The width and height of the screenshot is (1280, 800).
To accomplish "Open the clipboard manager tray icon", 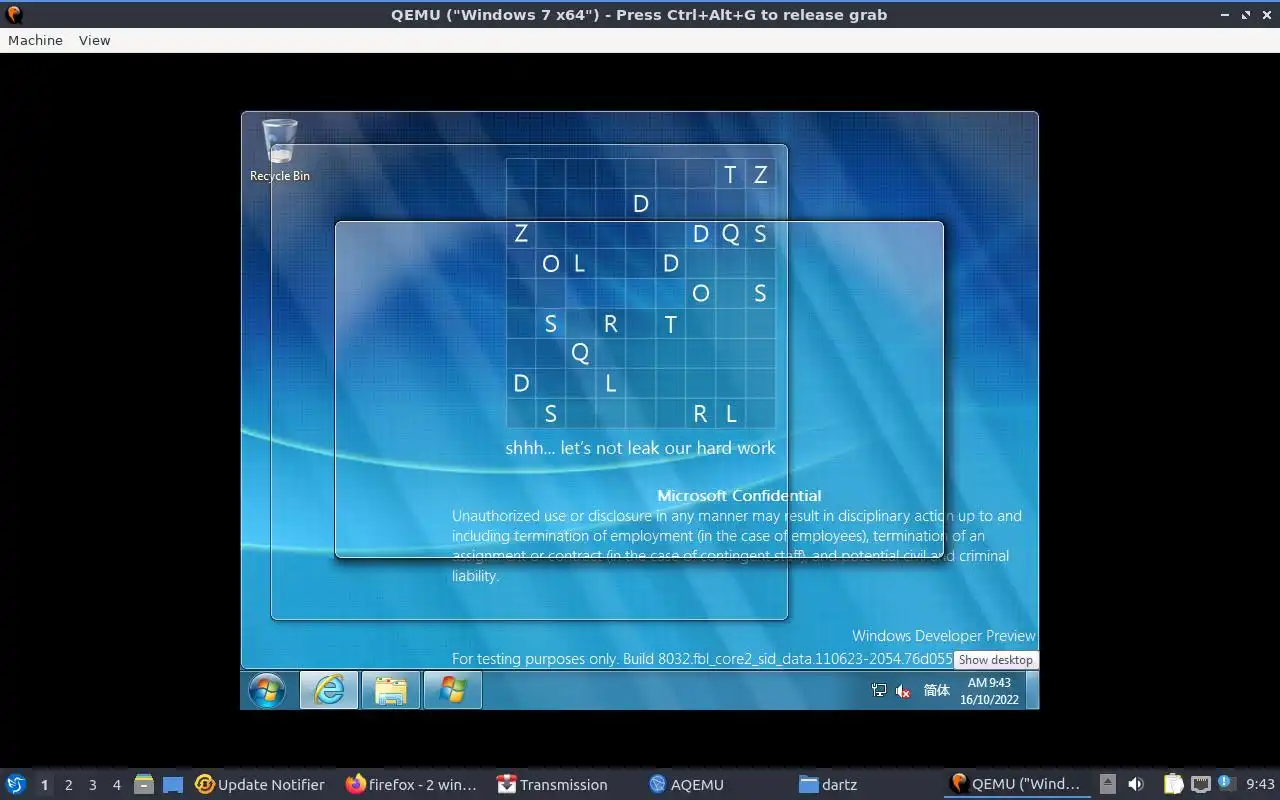I will click(x=1173, y=784).
